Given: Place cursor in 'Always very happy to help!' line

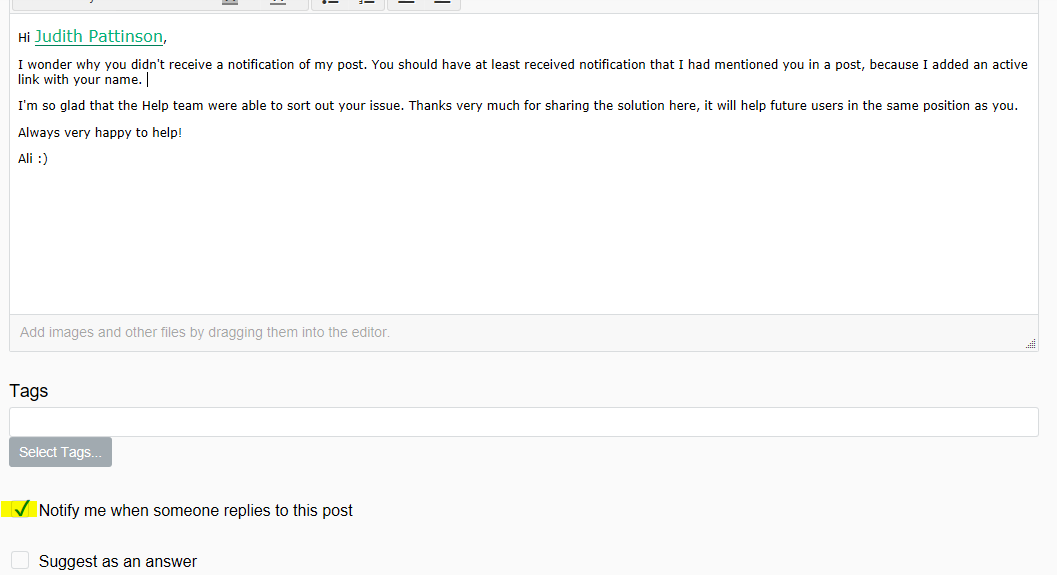Looking at the screenshot, I should pos(100,133).
